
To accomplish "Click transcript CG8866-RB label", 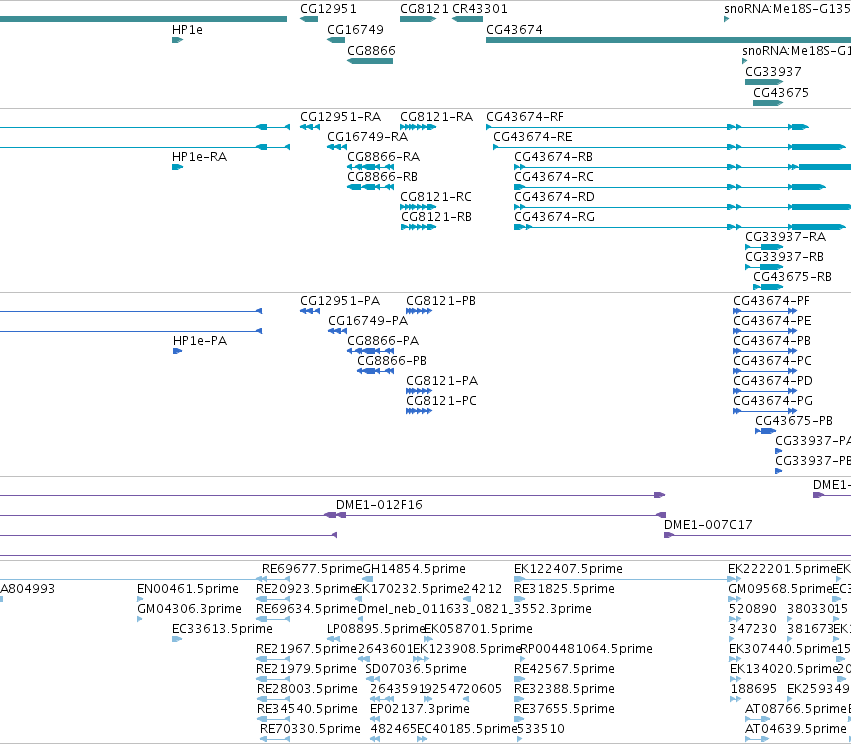I will click(x=383, y=177).
